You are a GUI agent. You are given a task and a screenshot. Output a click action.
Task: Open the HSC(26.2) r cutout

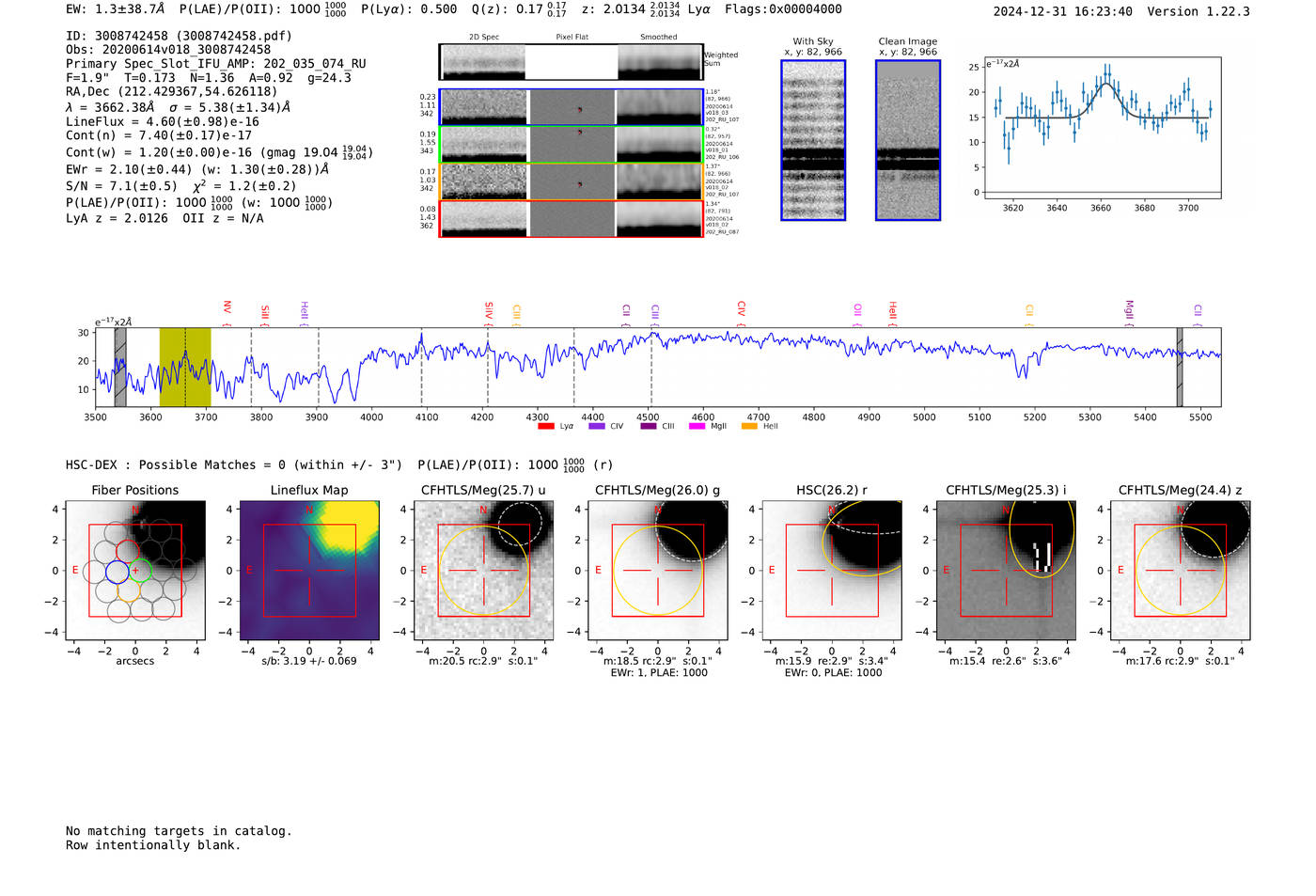pos(832,571)
